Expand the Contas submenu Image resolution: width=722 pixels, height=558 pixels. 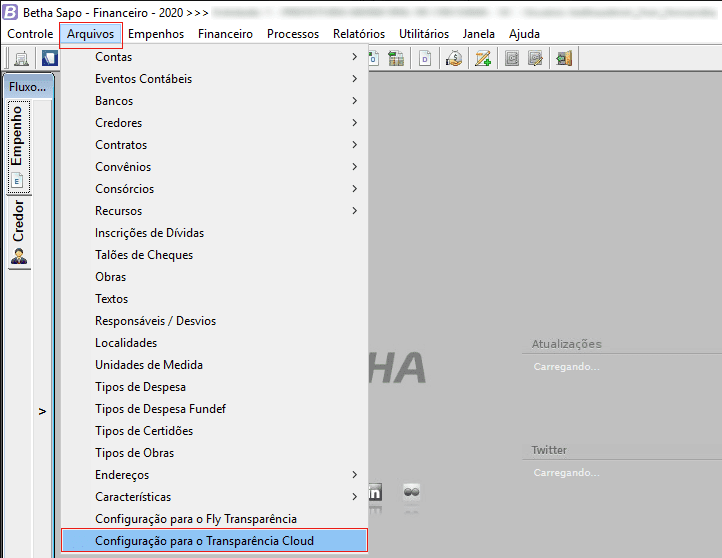(215, 57)
